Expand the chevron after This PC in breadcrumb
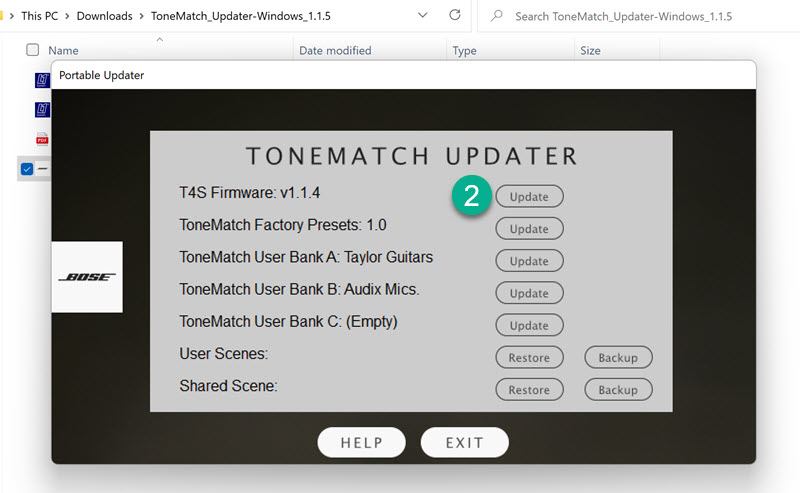This screenshot has width=800, height=493. pos(66,17)
